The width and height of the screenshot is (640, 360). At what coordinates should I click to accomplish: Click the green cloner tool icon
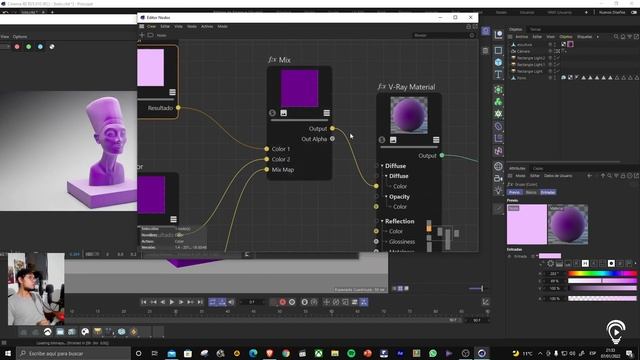click(x=498, y=102)
